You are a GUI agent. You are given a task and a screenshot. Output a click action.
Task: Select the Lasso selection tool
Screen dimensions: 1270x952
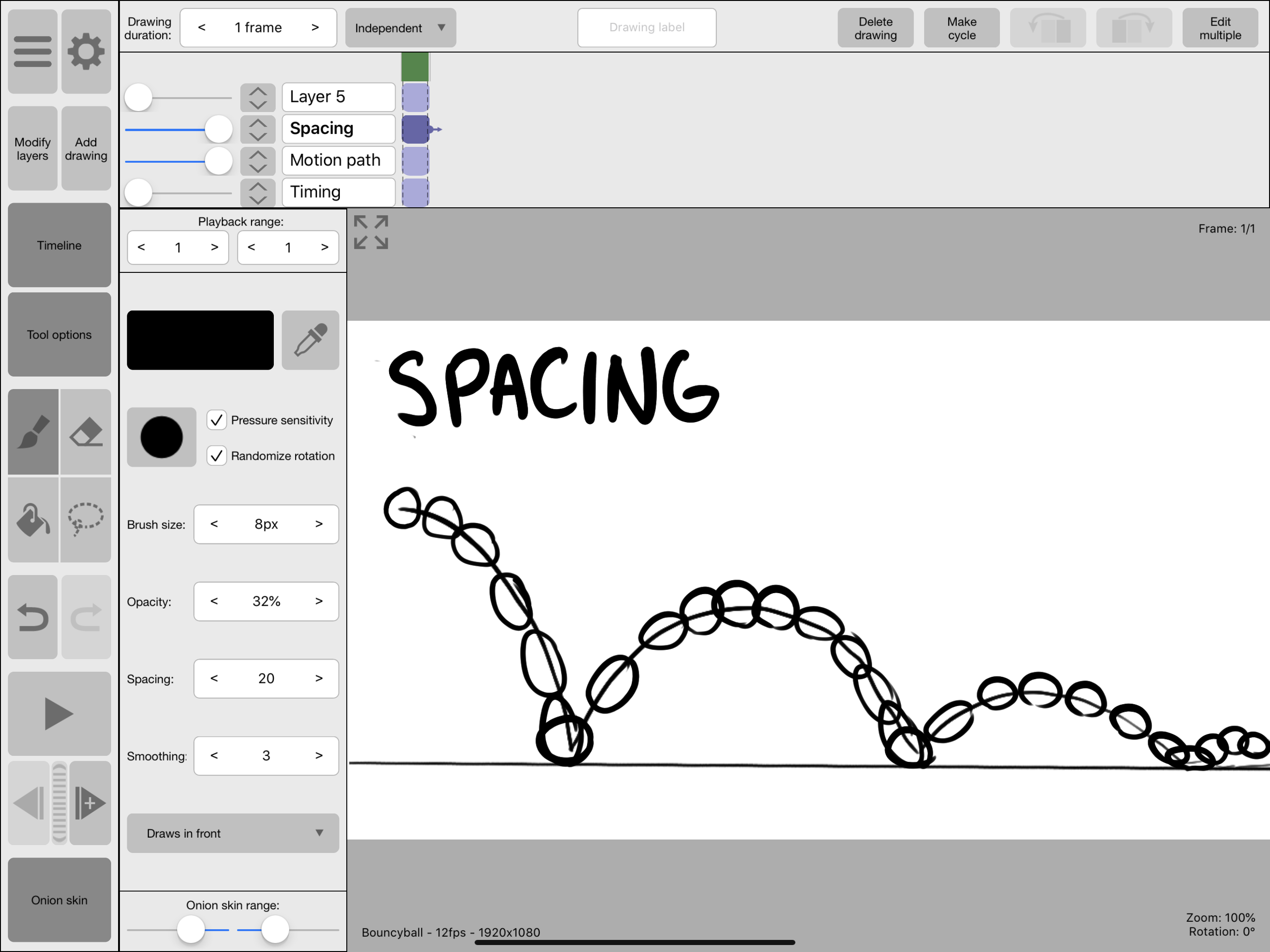pyautogui.click(x=86, y=519)
